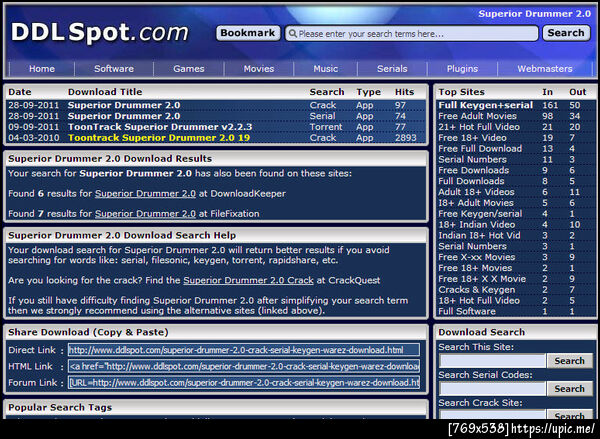Screen dimensions: 600x439
Task: Follow Superior Drummer 2.0 link at FileFixation
Action: point(145,214)
